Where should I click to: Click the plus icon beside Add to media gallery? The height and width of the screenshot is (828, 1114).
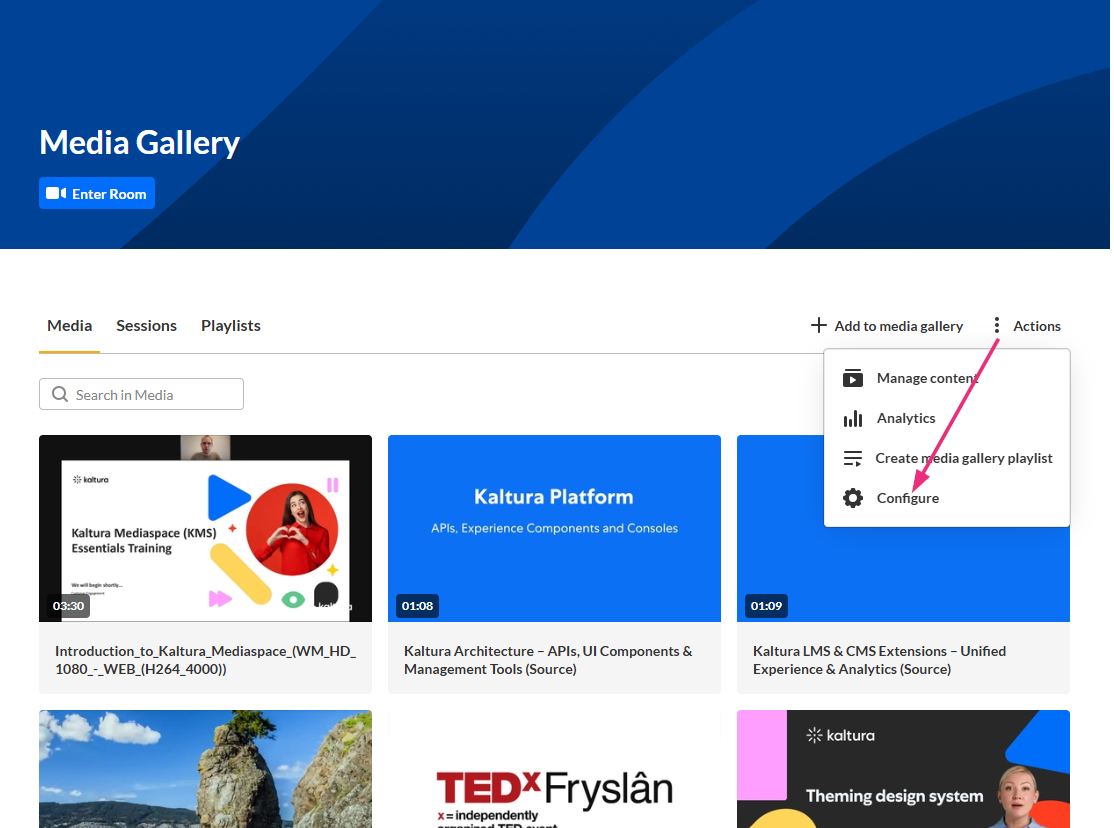pos(818,325)
